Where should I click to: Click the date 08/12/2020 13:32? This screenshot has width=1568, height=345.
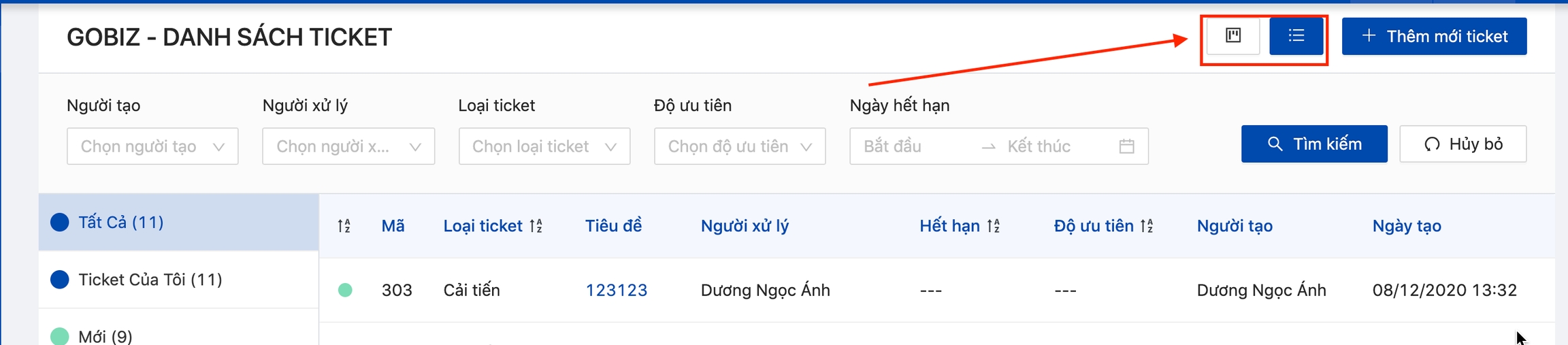[1445, 291]
